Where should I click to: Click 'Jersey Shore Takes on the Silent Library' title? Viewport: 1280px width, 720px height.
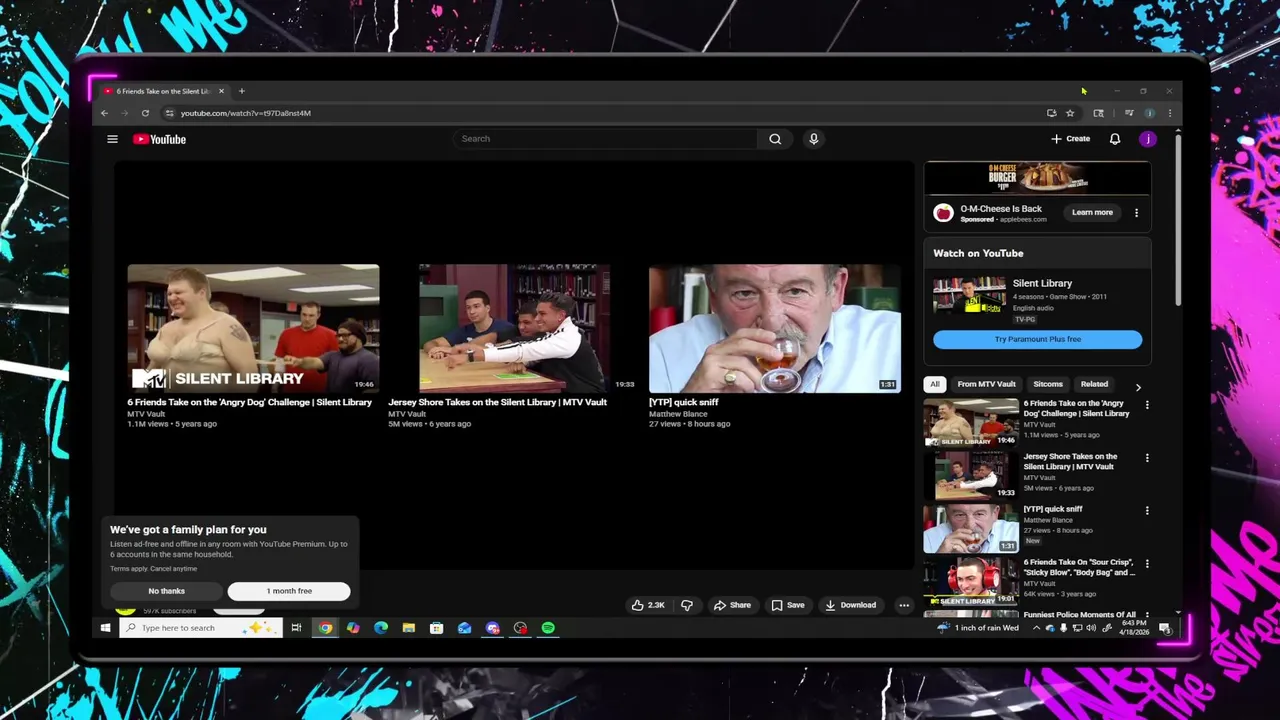[497, 402]
